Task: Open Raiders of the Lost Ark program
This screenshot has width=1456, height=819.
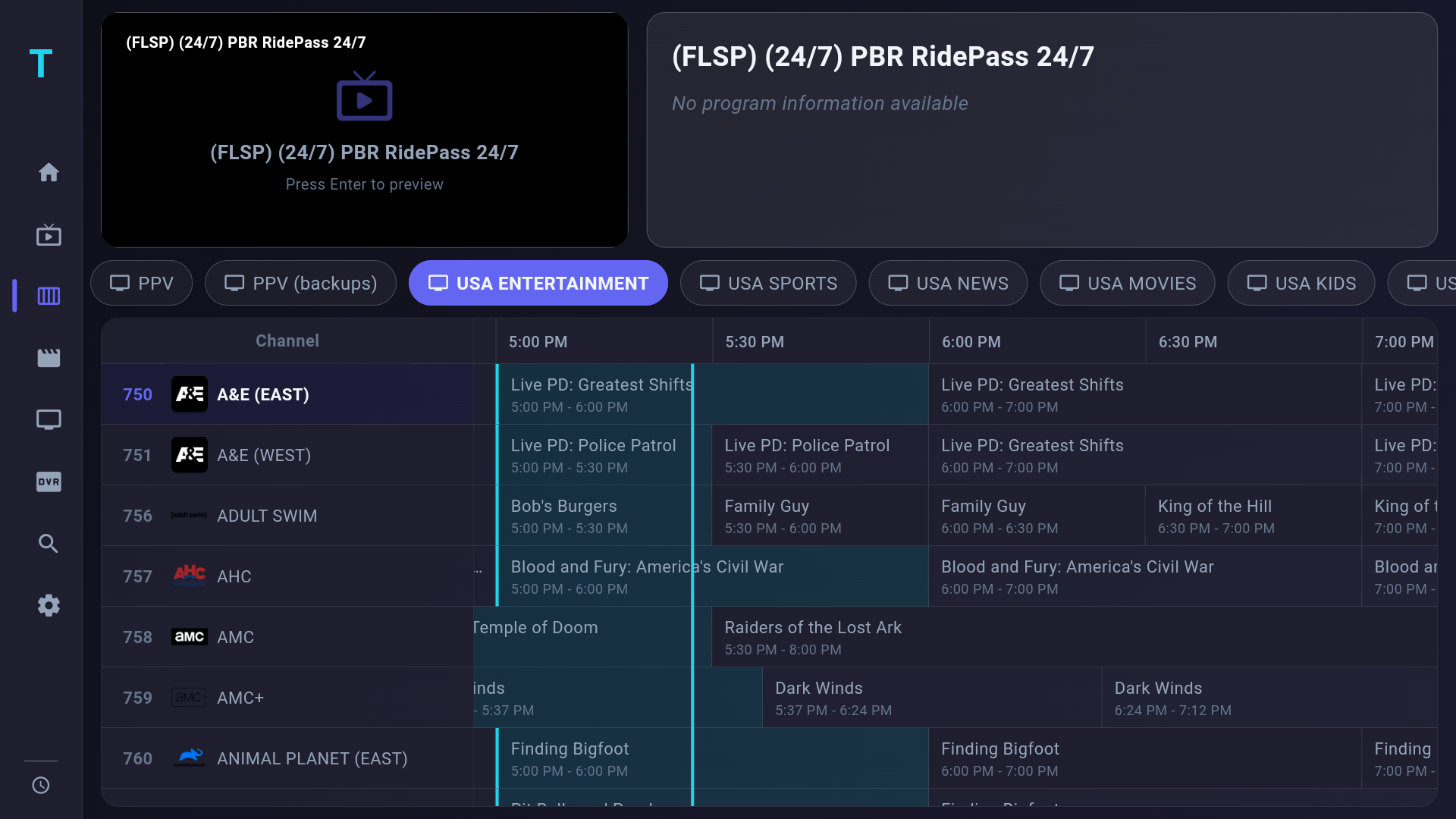Action: point(1075,637)
